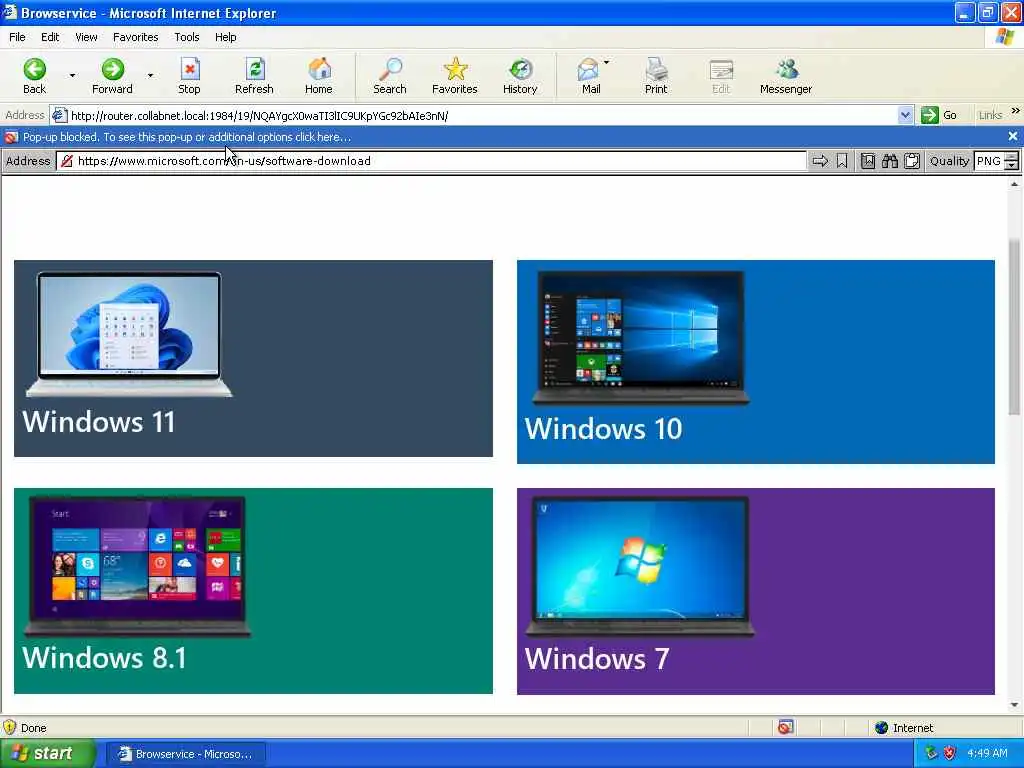This screenshot has height=768, width=1024.
Task: Open the Windows 7 download tile
Action: click(x=756, y=591)
